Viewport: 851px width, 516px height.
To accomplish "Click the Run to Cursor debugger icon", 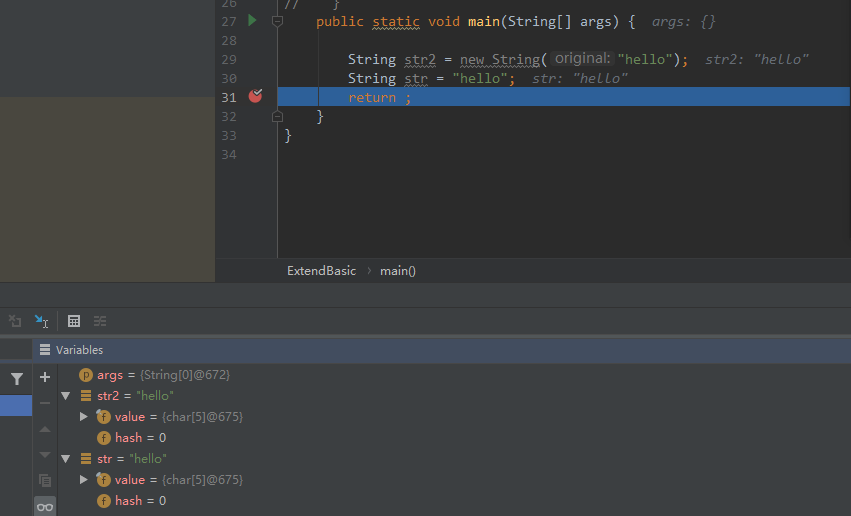I will click(x=41, y=321).
